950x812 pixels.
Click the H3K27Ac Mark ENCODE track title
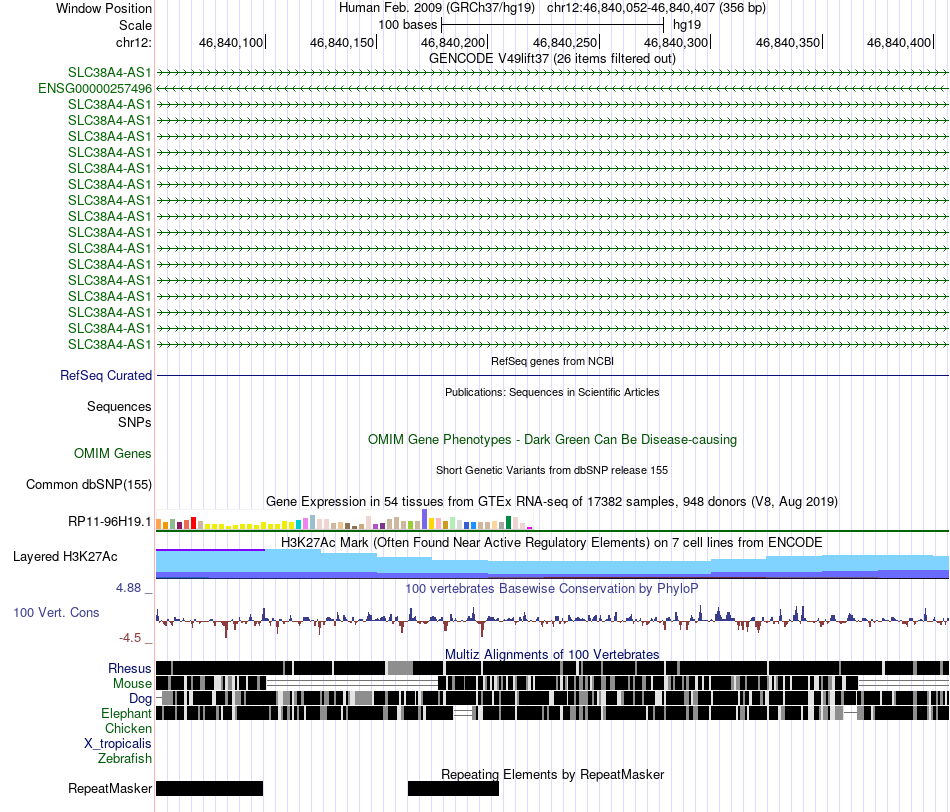(552, 542)
